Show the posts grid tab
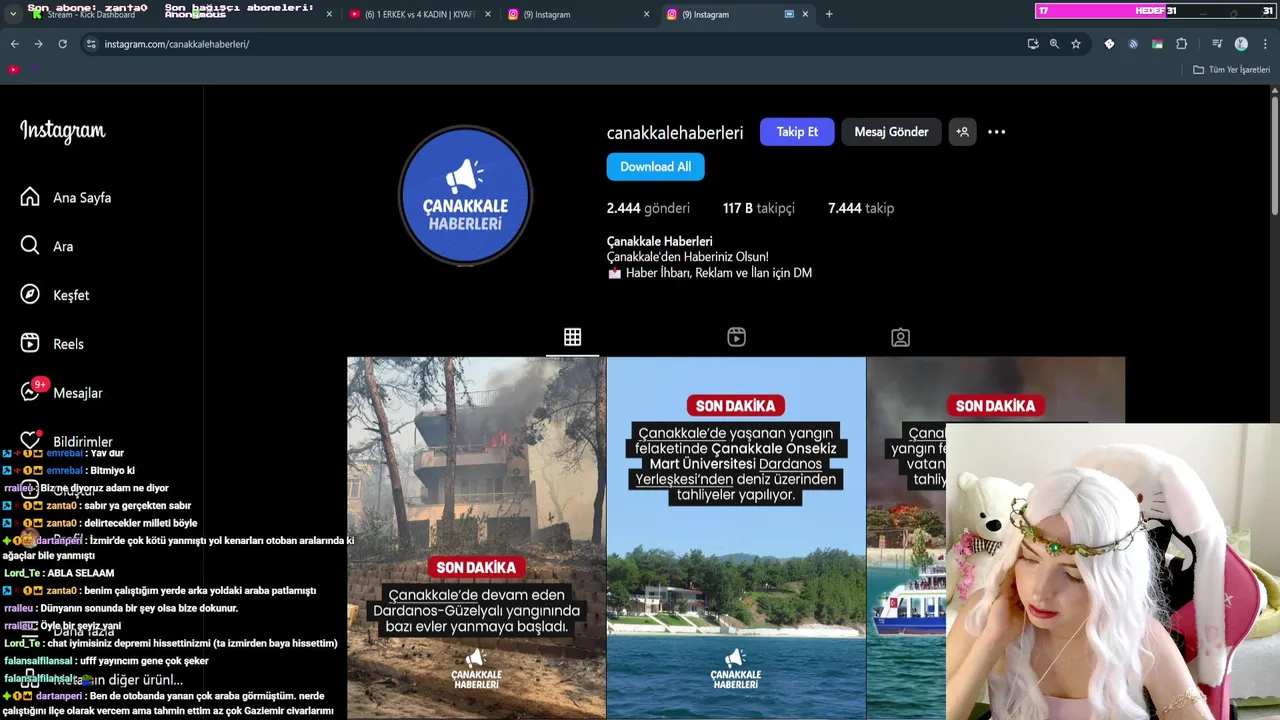The height and width of the screenshot is (720, 1280). click(572, 337)
